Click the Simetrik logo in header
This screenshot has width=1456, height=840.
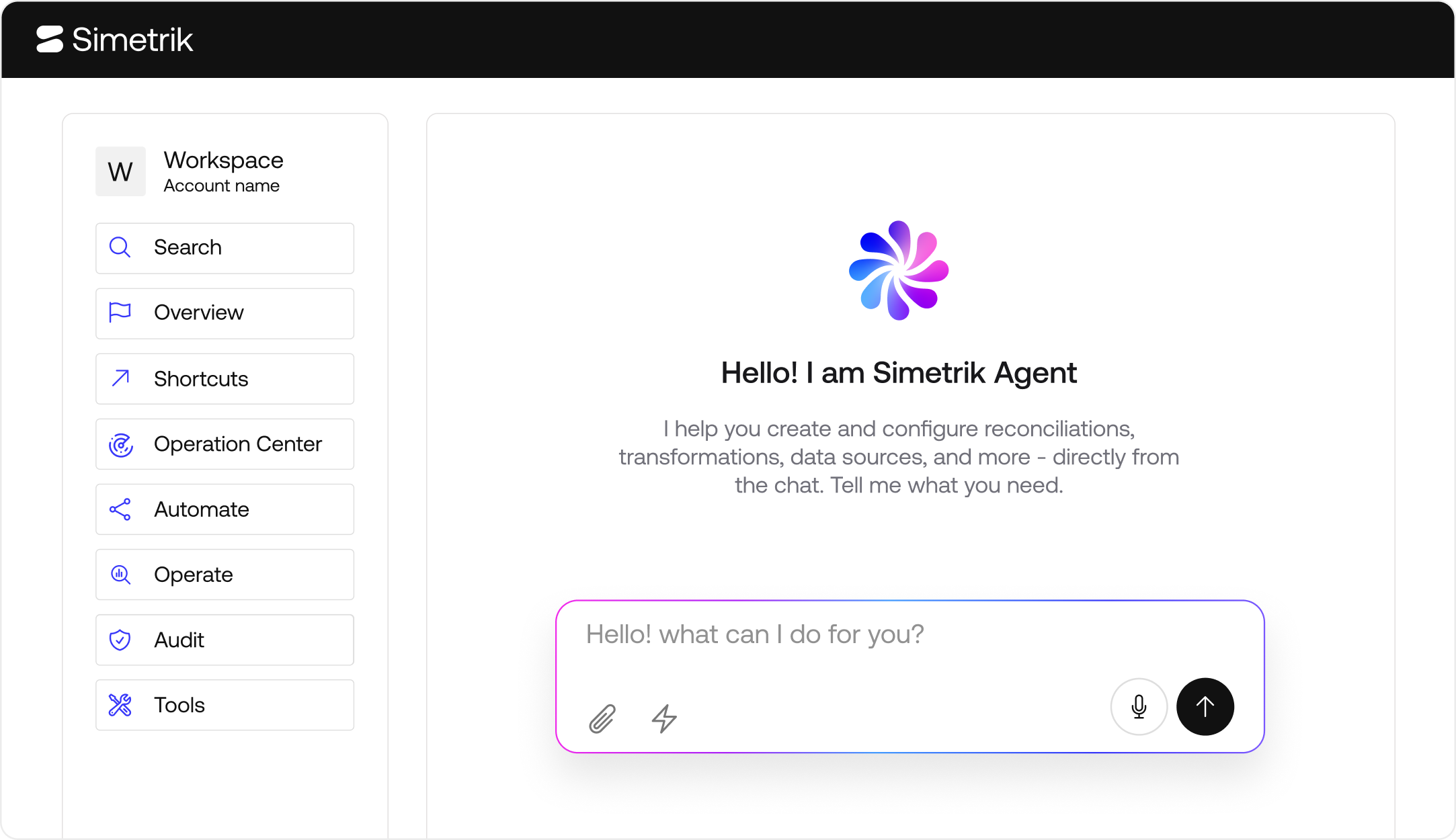[x=114, y=40]
